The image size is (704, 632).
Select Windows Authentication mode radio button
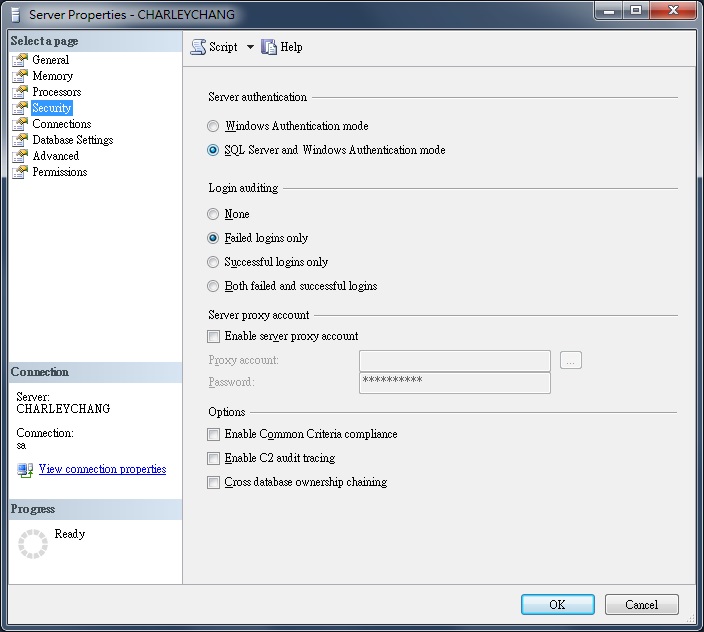(x=213, y=127)
